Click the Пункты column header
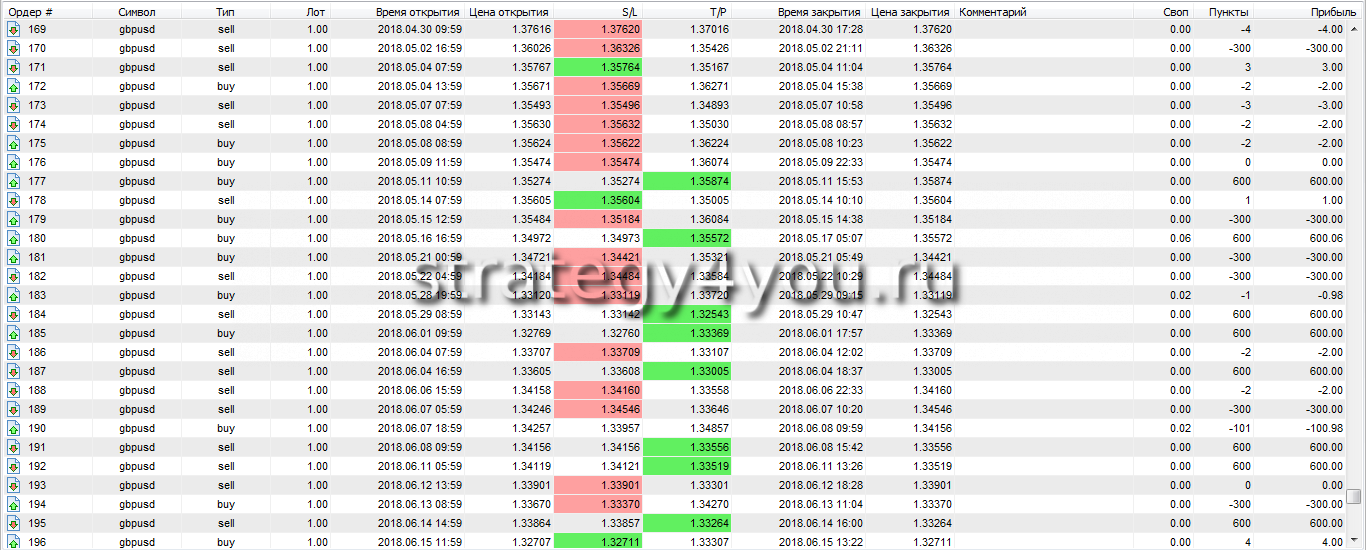Image resolution: width=1366 pixels, height=550 pixels. click(x=1228, y=11)
